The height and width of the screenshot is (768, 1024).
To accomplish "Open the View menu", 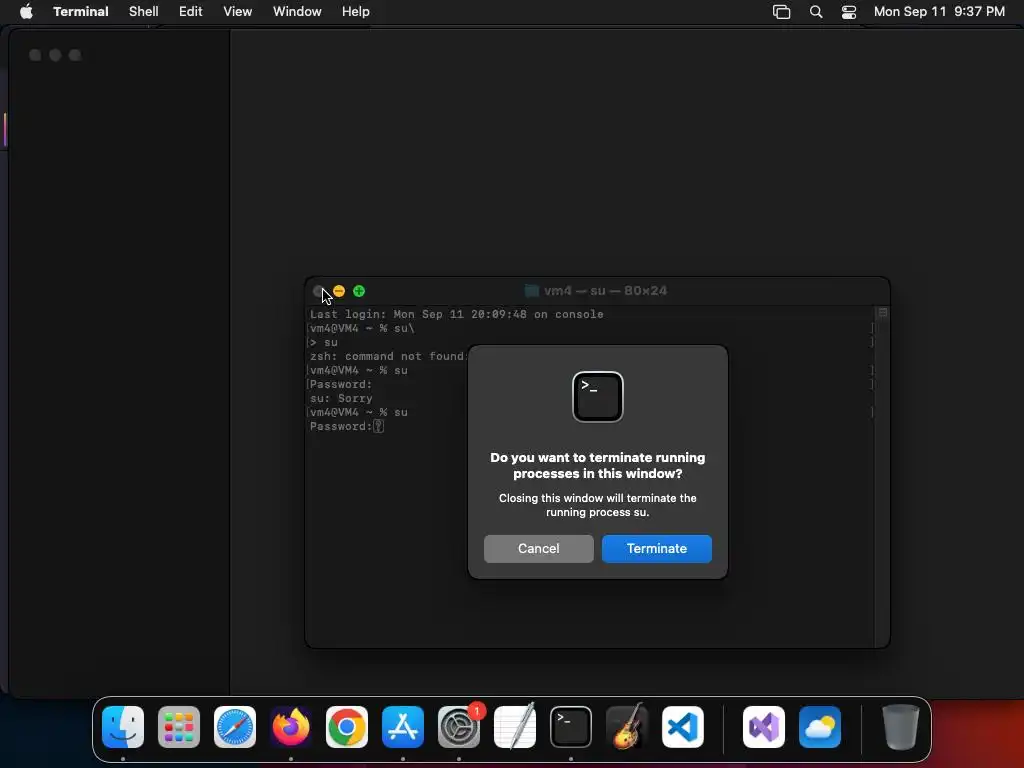I will click(x=238, y=12).
